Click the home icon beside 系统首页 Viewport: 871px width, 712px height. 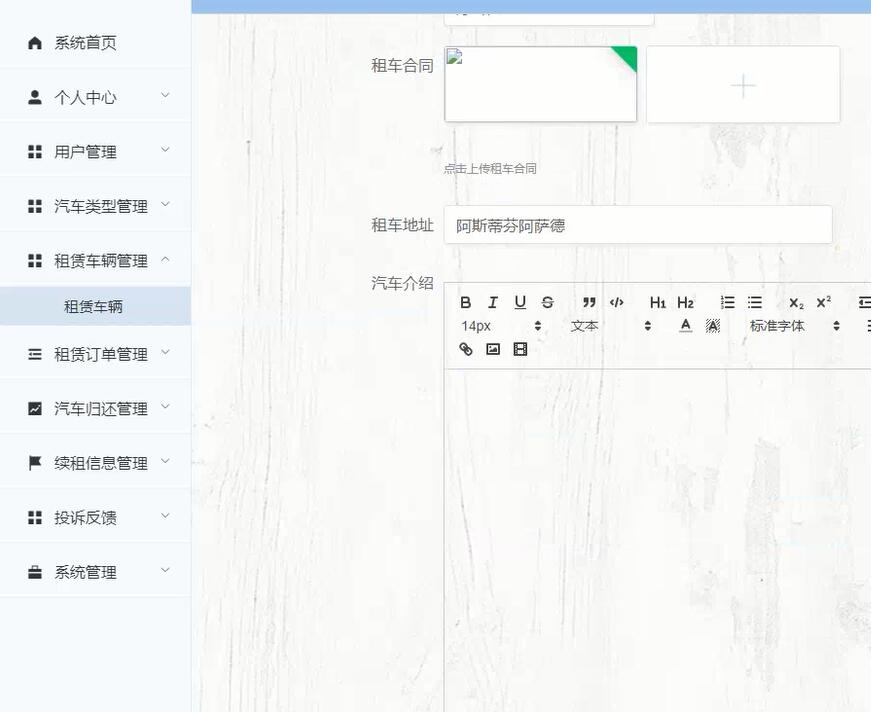(34, 43)
